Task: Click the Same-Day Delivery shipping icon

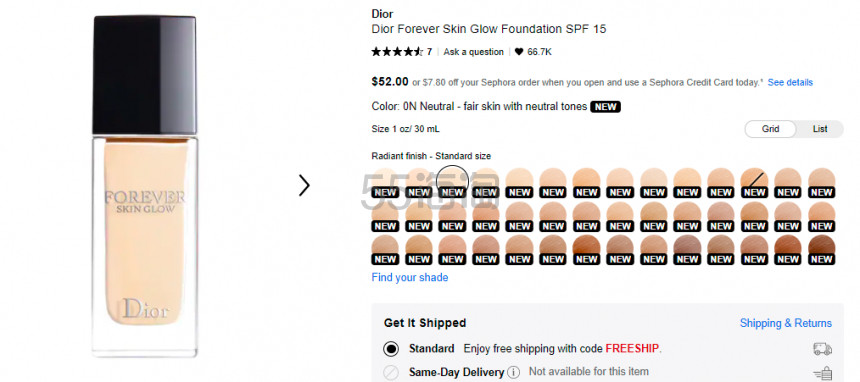Action: coord(822,374)
